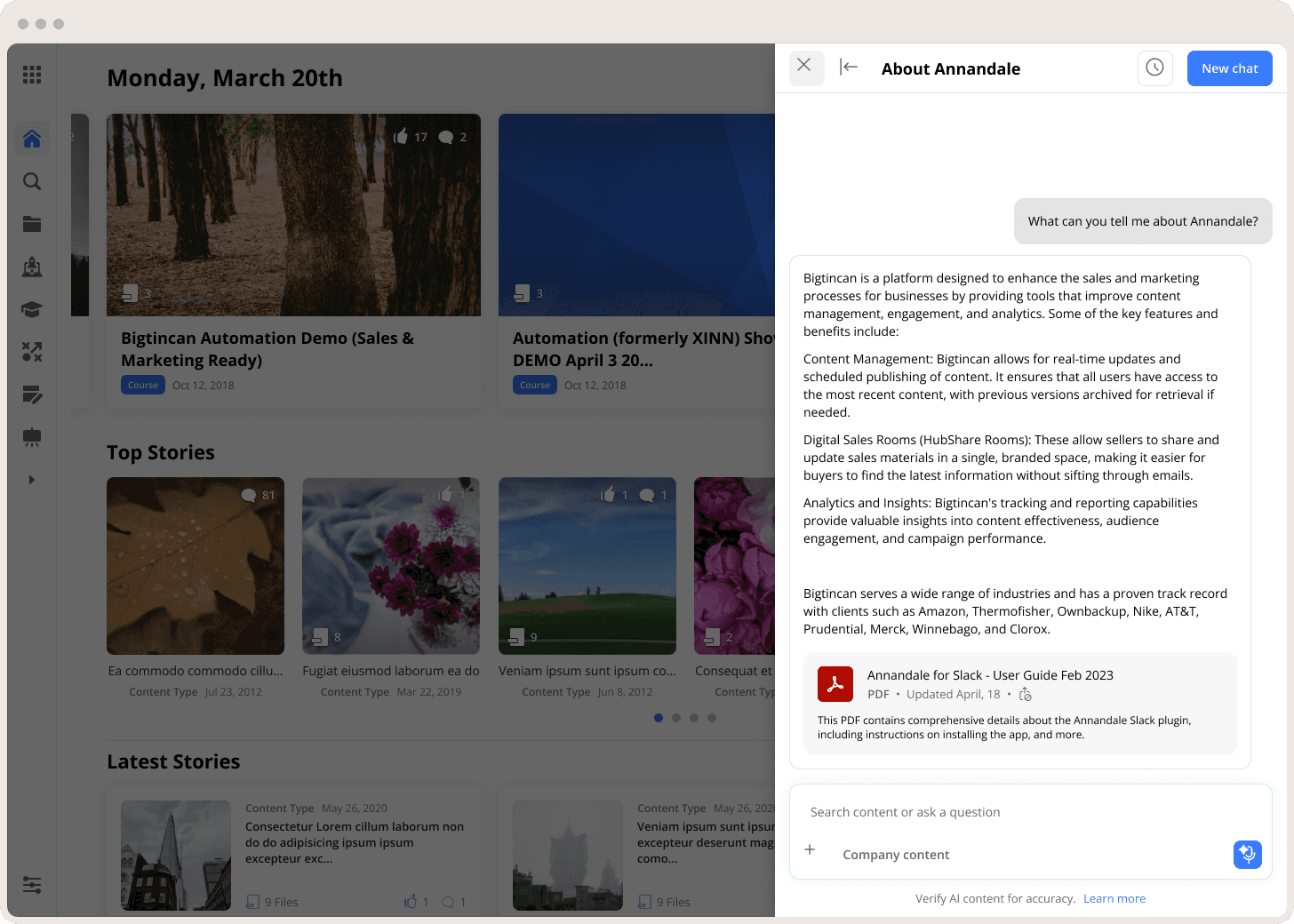1294x924 pixels.
Task: Select the Company content source
Action: [x=896, y=855]
